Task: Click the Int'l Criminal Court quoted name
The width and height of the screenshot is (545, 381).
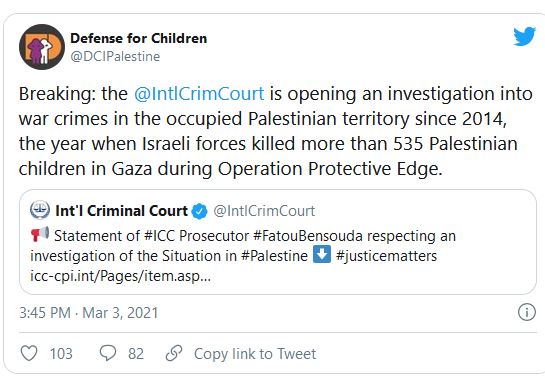Action: [x=122, y=211]
